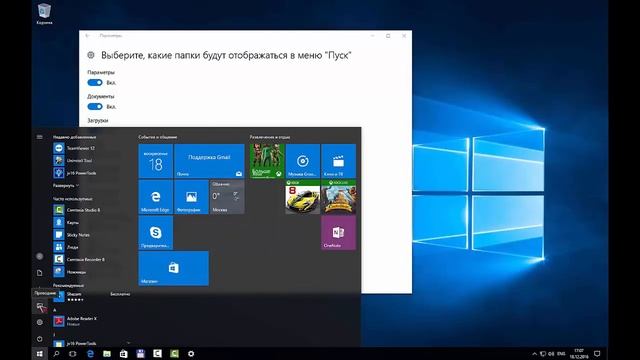Click the Power icon in Start menu
The height and width of the screenshot is (360, 640).
coord(40,339)
